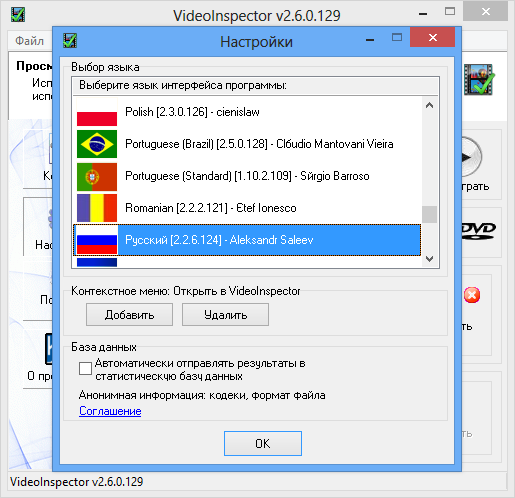
Task: Click the red X icon in main window
Action: (x=472, y=295)
